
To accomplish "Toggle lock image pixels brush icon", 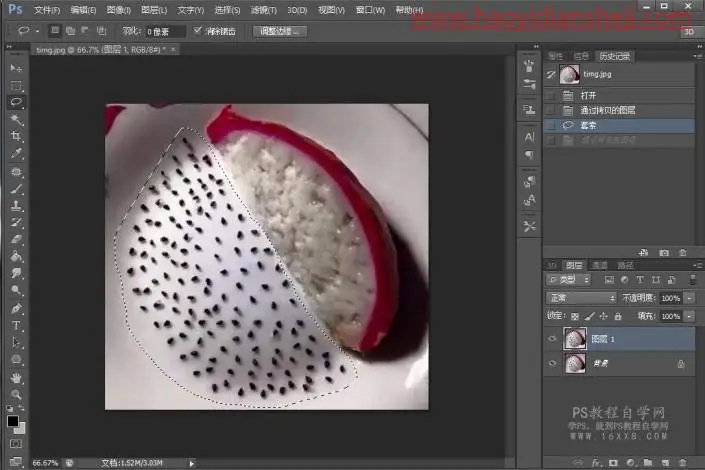I will click(589, 316).
